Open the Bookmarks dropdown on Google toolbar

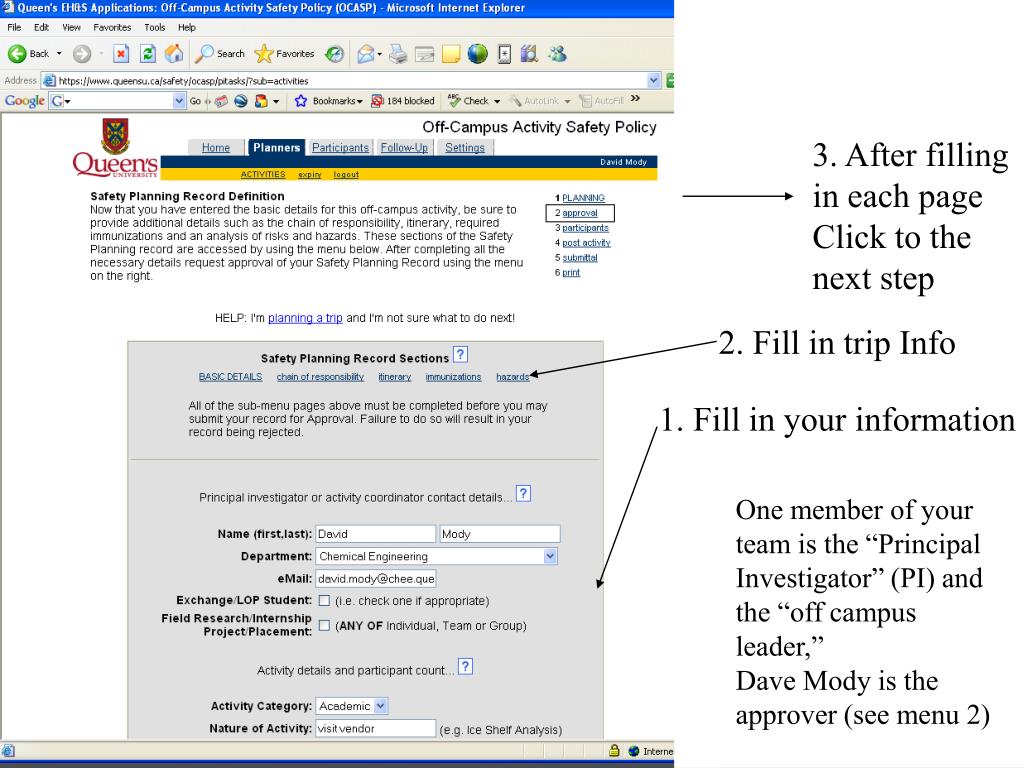coord(360,101)
